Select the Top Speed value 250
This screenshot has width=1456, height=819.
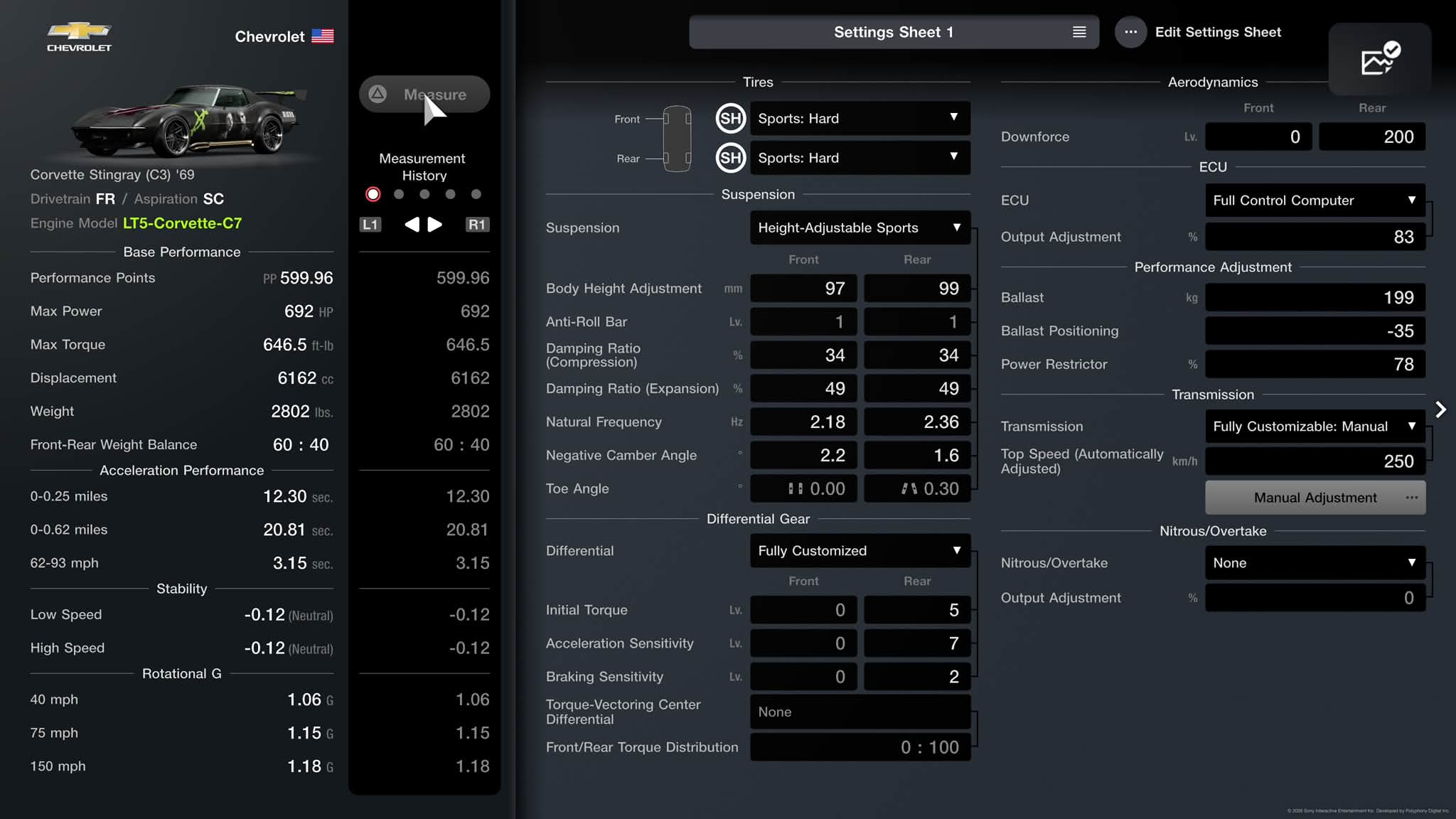[x=1315, y=461]
